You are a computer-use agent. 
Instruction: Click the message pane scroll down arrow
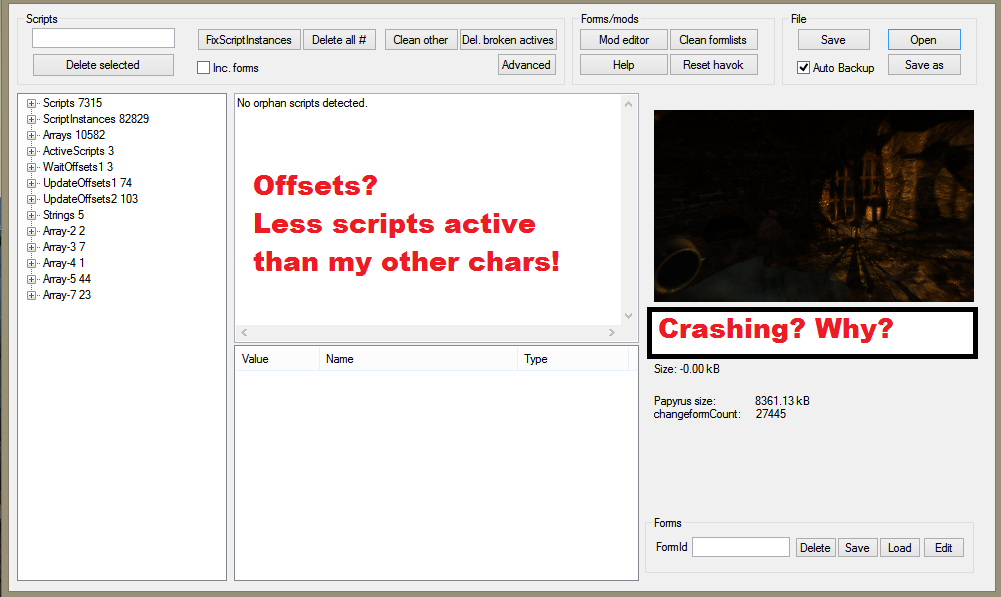[x=629, y=316]
